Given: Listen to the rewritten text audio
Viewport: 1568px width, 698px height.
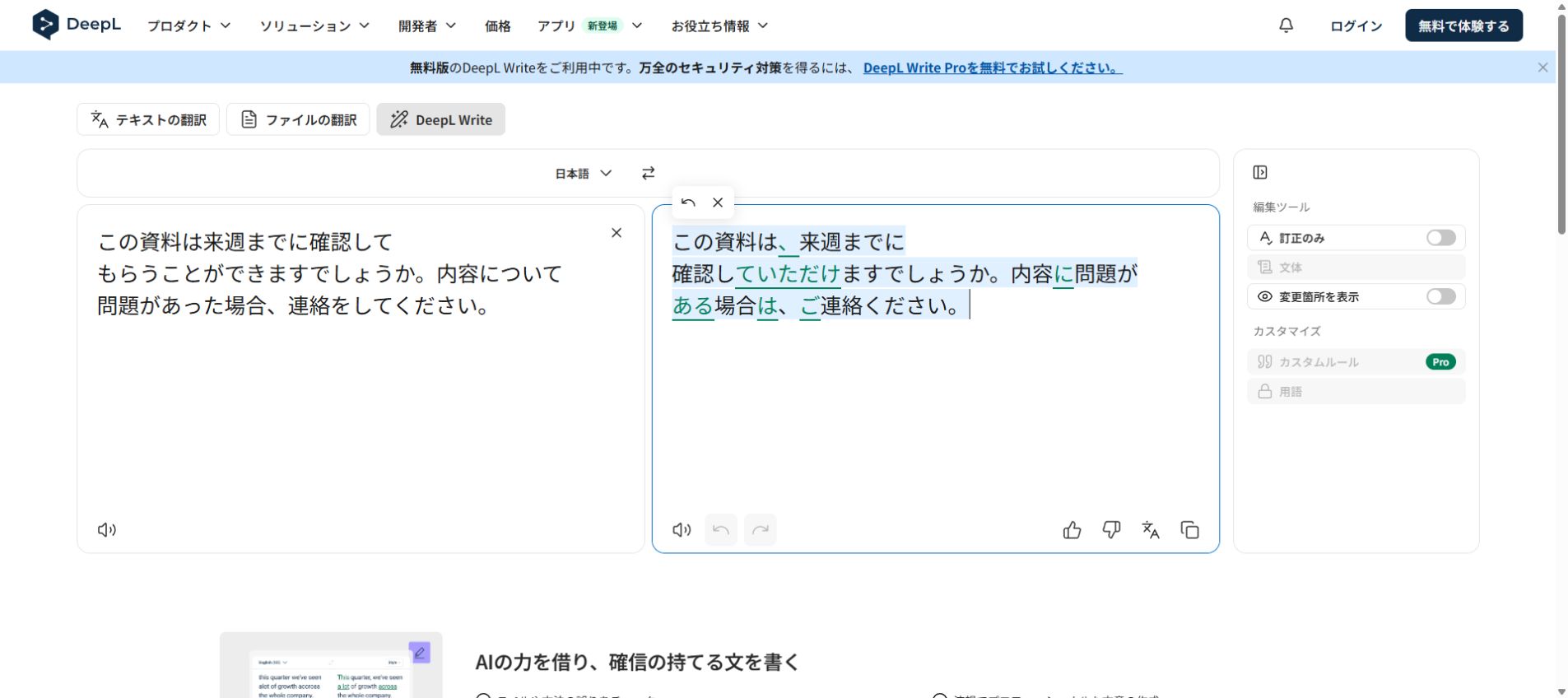Looking at the screenshot, I should (x=682, y=530).
